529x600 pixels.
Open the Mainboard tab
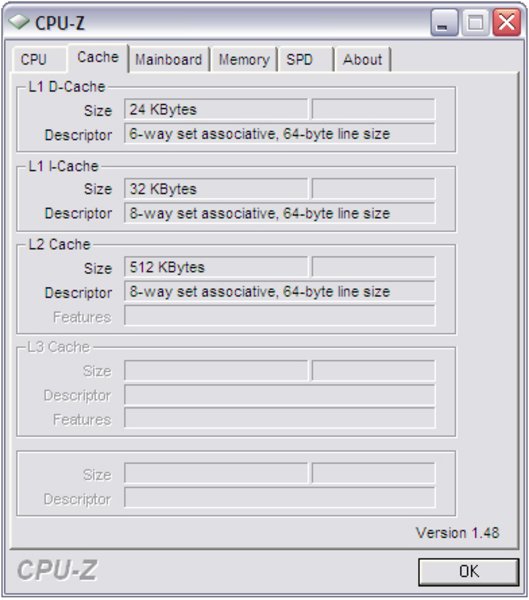pos(169,60)
